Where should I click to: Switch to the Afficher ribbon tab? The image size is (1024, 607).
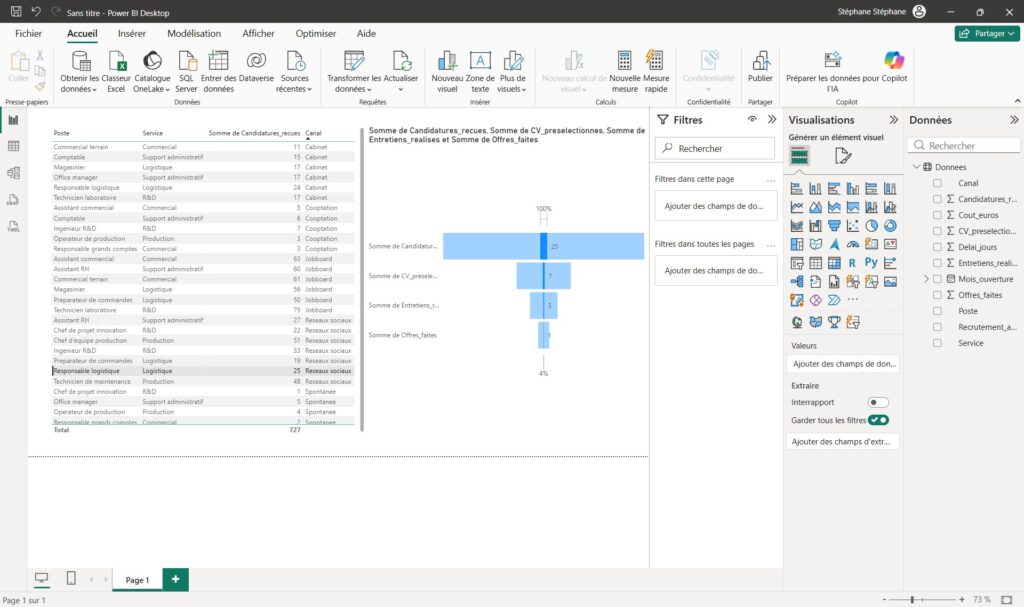pos(258,33)
